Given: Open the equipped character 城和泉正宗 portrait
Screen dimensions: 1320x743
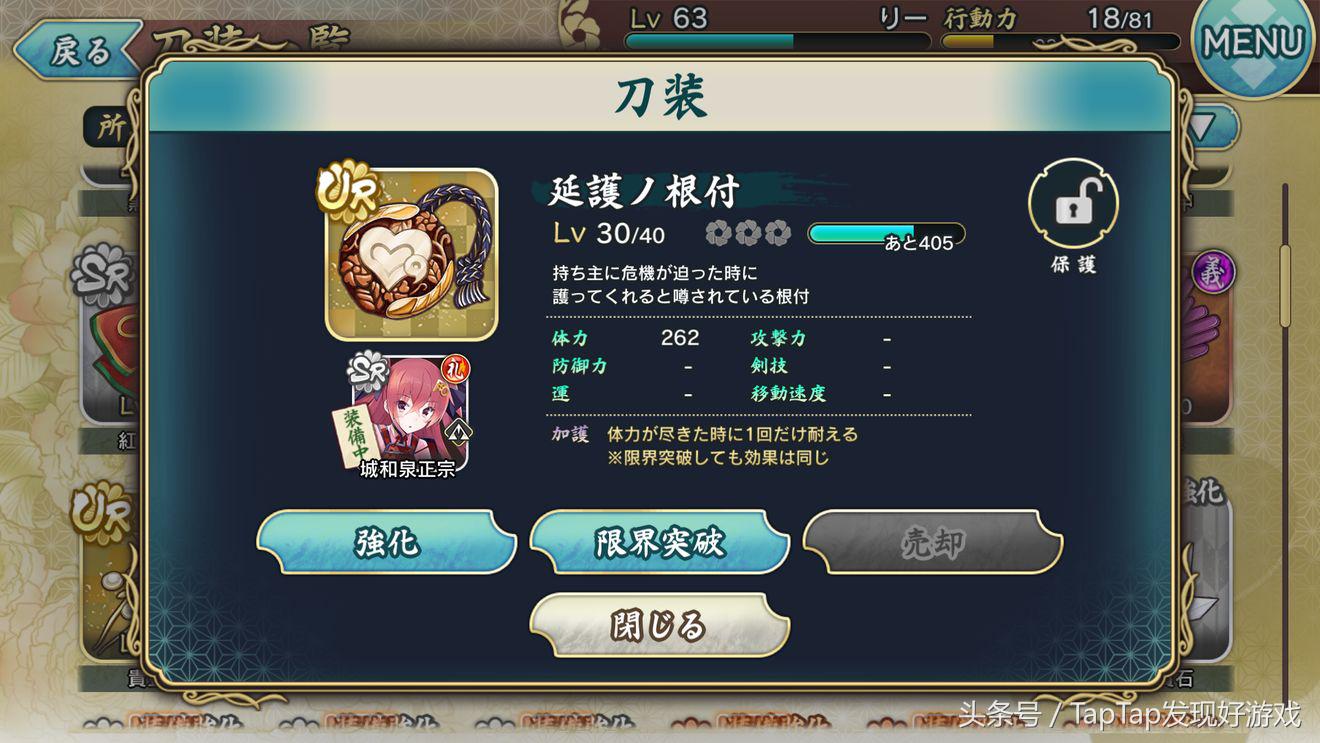Looking at the screenshot, I should pyautogui.click(x=410, y=413).
